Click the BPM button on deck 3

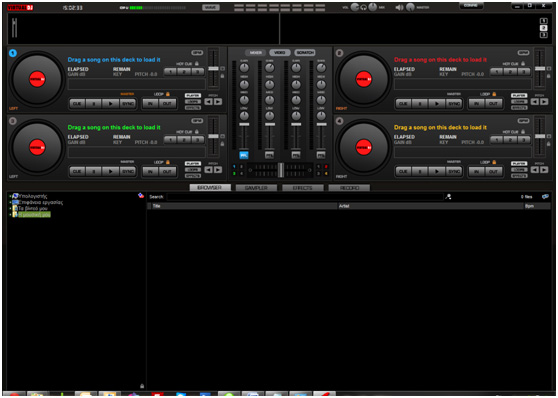pos(197,121)
